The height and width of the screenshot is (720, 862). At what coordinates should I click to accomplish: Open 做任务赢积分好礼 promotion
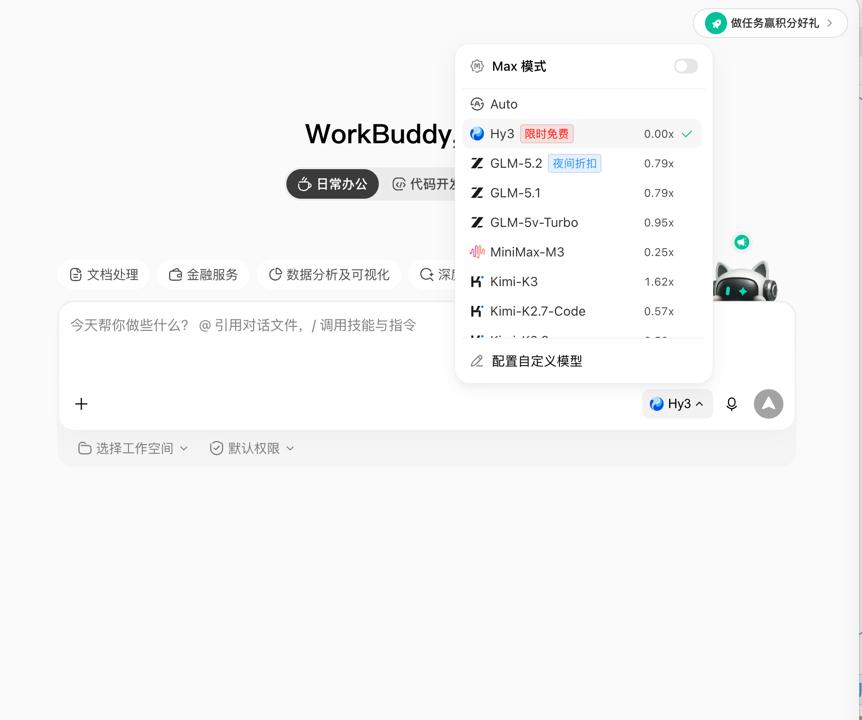click(770, 23)
